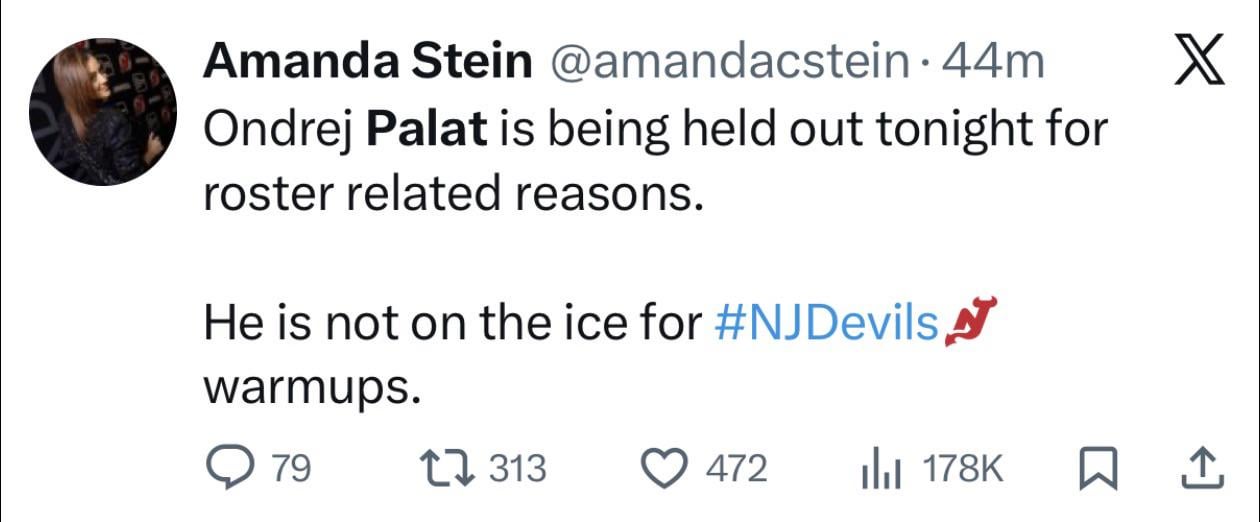
Task: Click the text "roster related reasons."
Action: pos(449,194)
